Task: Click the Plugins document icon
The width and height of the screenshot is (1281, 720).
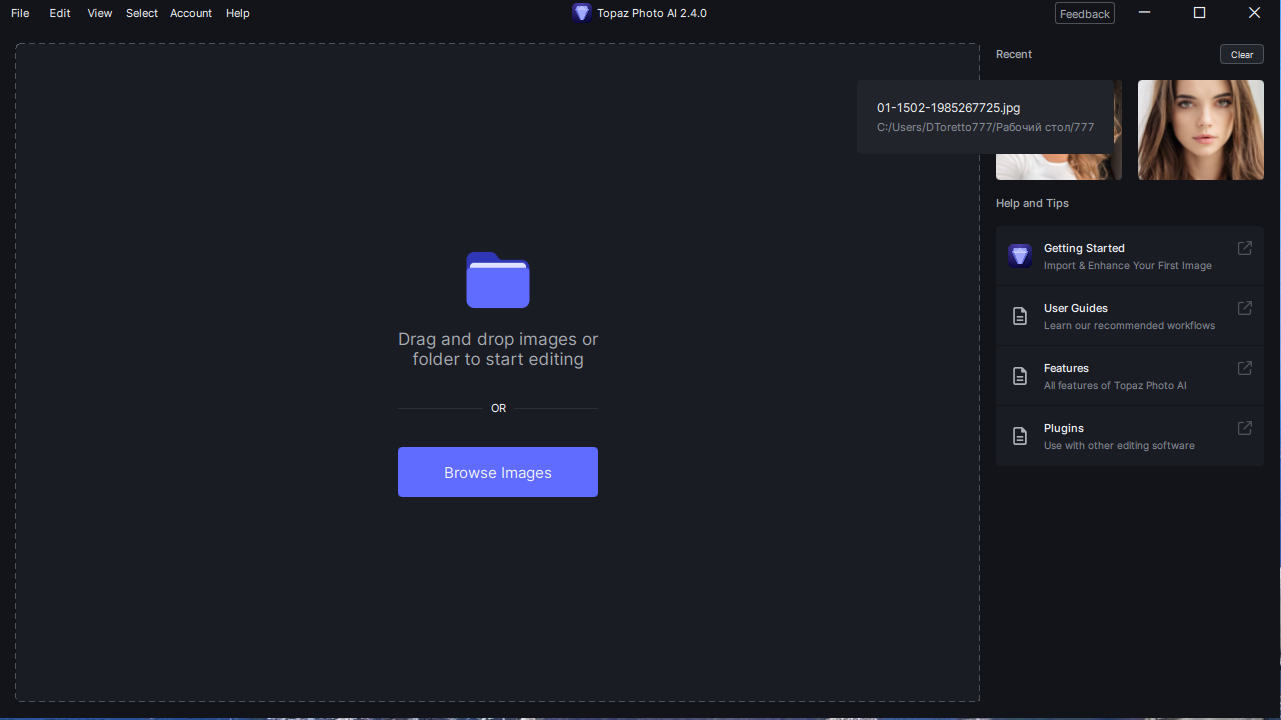Action: [x=1020, y=435]
